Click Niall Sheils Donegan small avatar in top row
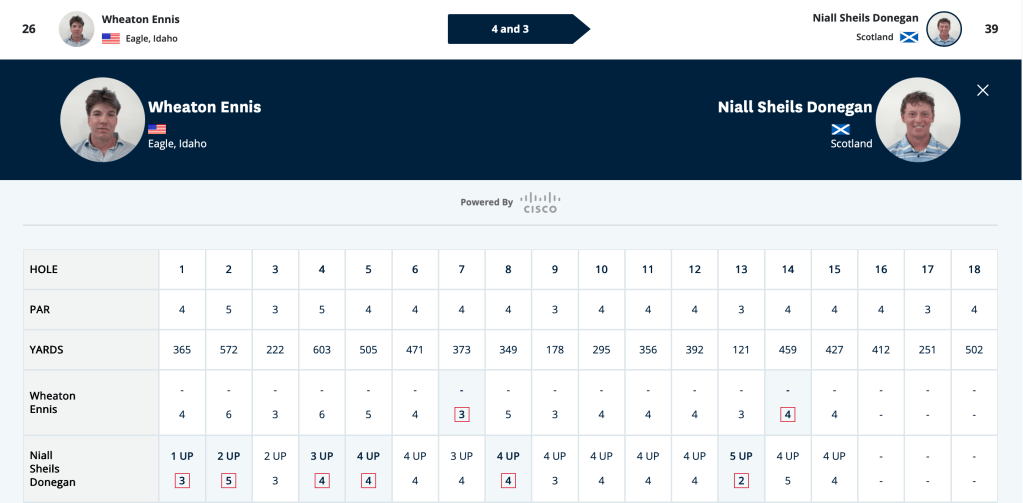 pyautogui.click(x=944, y=29)
